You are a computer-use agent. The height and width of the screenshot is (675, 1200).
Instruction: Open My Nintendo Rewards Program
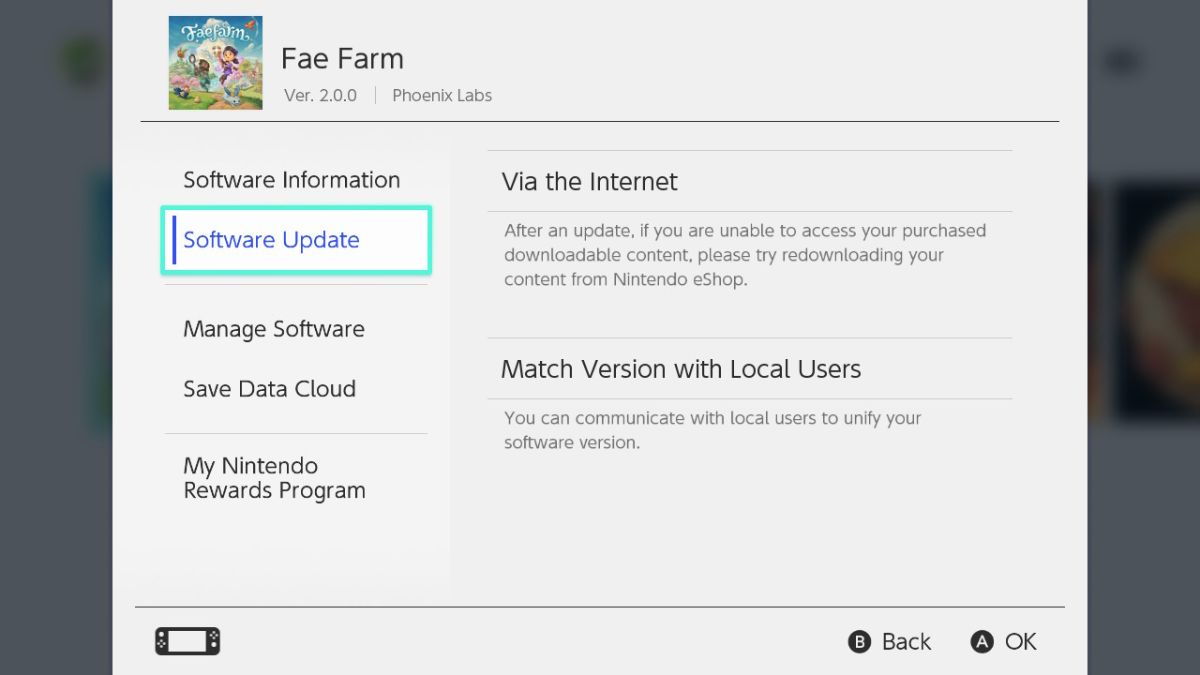pos(274,477)
